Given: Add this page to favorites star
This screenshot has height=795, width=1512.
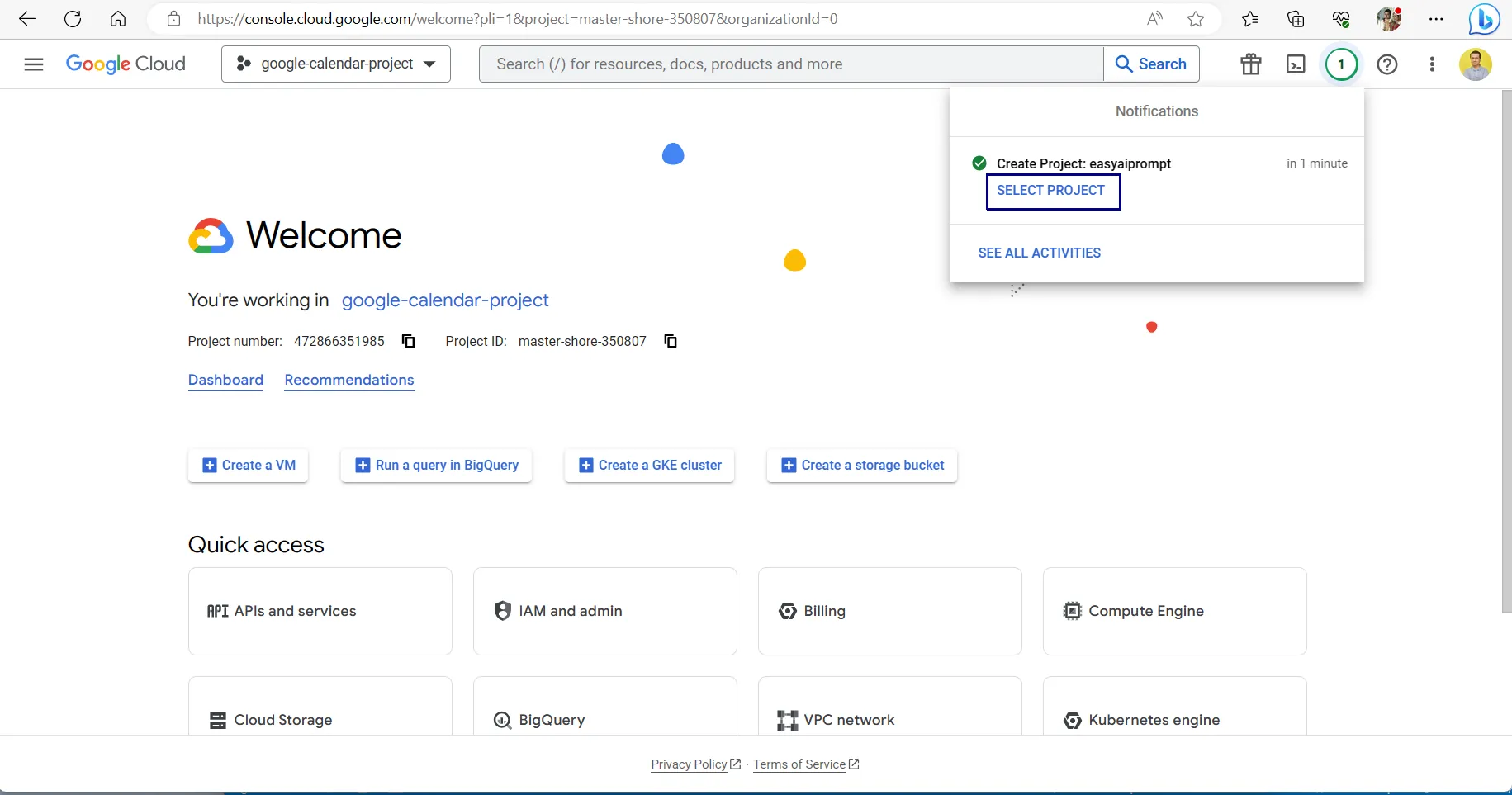Looking at the screenshot, I should tap(1196, 19).
